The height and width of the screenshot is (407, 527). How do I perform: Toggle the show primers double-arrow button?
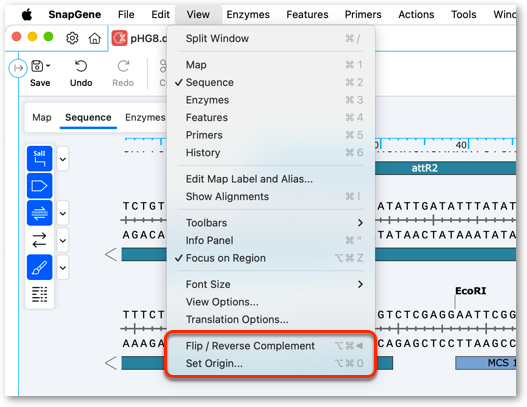tap(40, 213)
